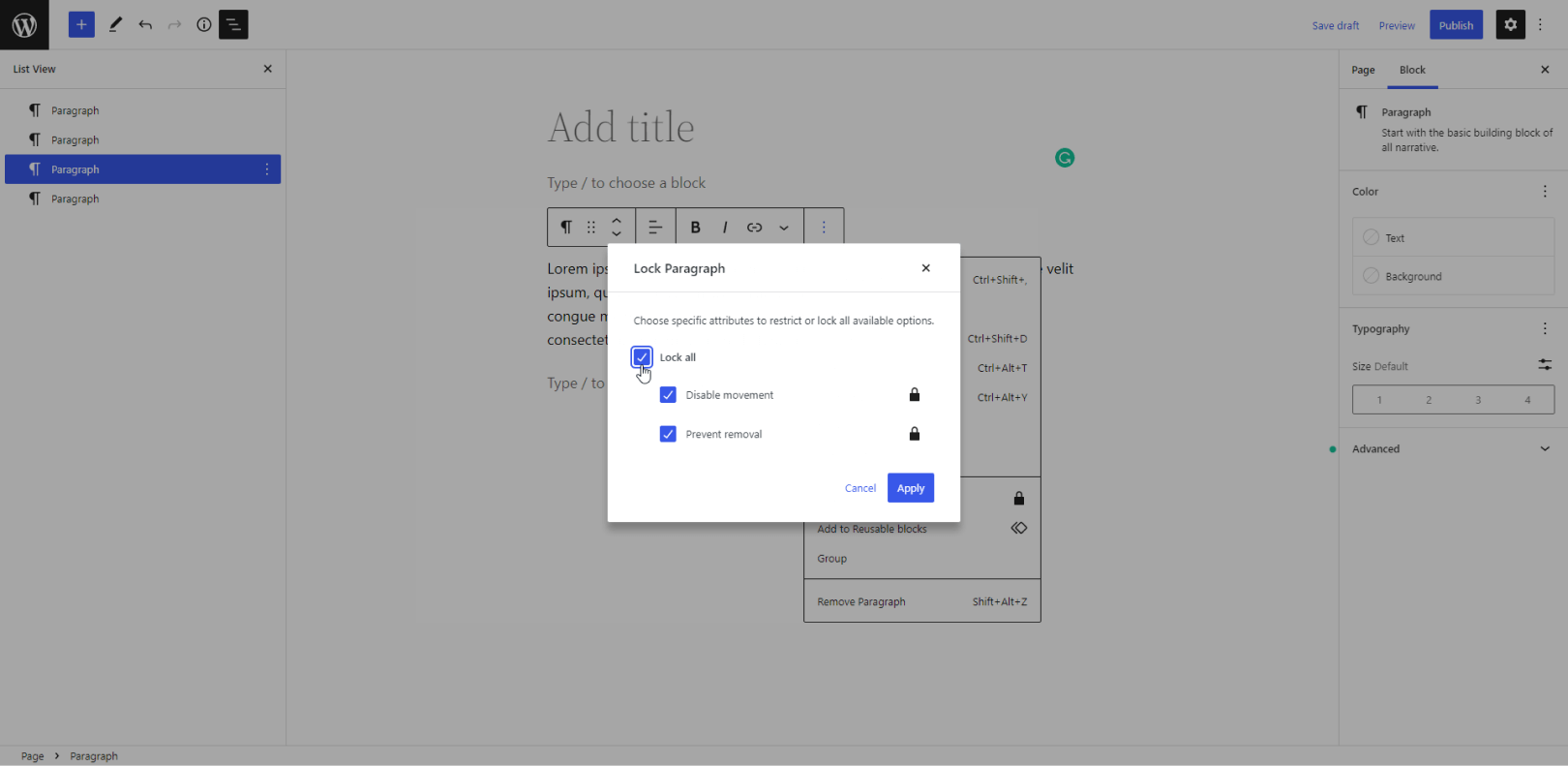Viewport: 1568px width, 766px height.
Task: Open document details info icon
Action: [203, 25]
